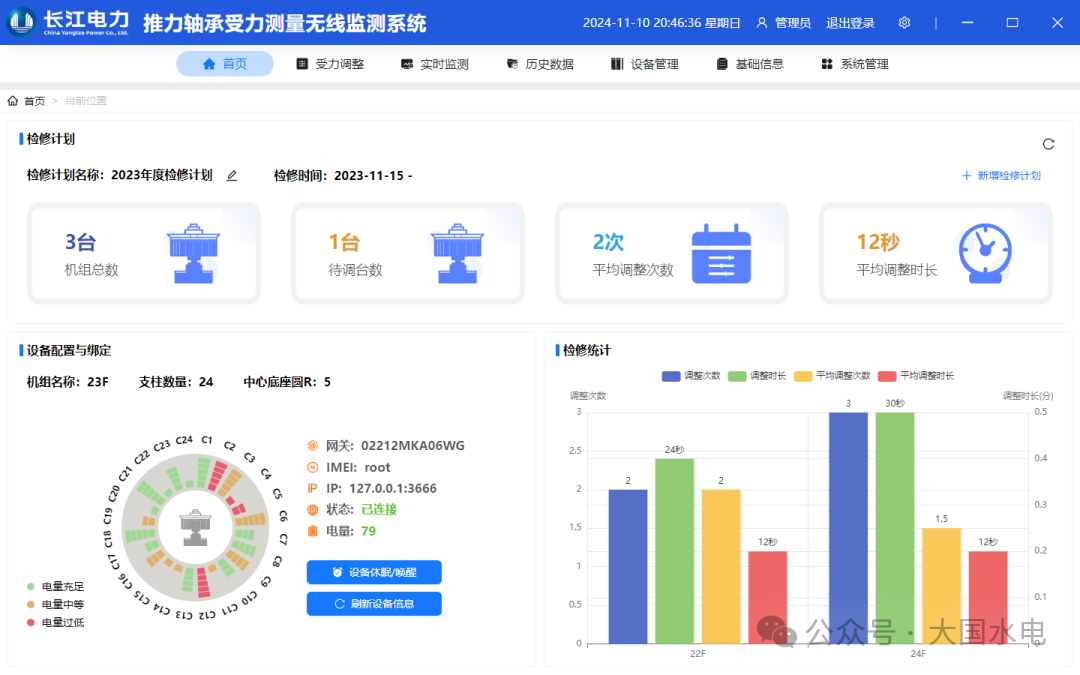Click the 新增检修计划 link
The width and height of the screenshot is (1080, 675).
click(1001, 176)
